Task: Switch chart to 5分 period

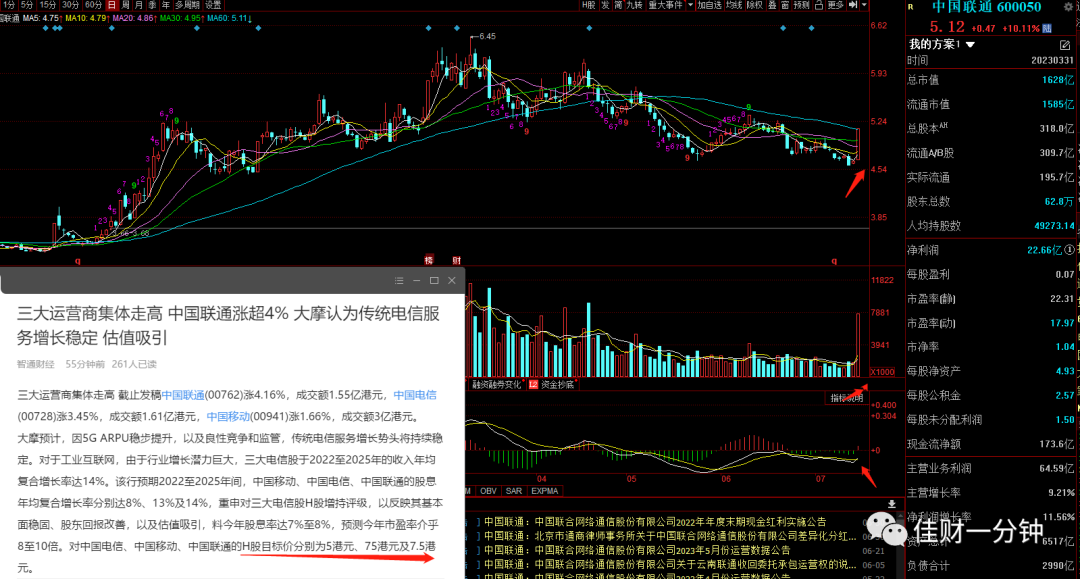Action: coord(26,5)
